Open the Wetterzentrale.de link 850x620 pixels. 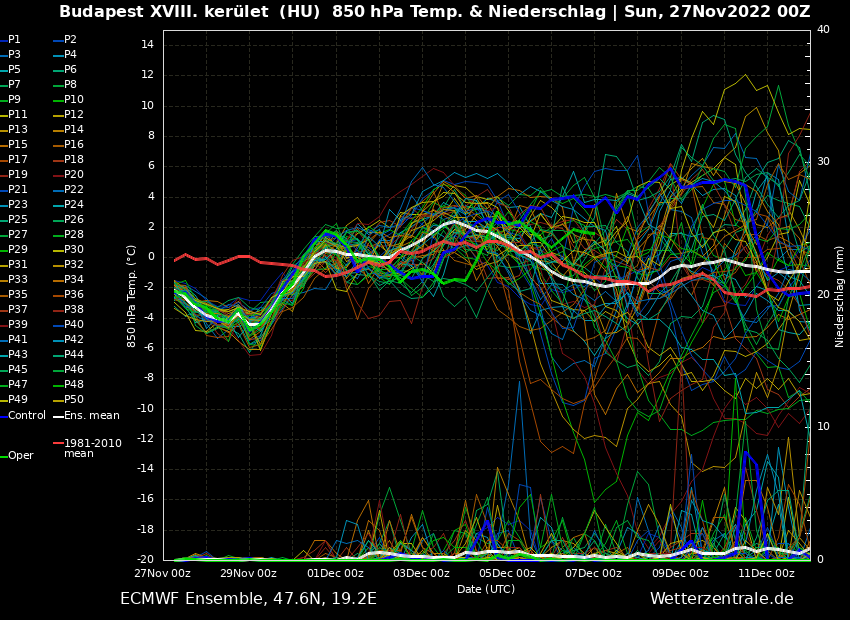[x=721, y=599]
